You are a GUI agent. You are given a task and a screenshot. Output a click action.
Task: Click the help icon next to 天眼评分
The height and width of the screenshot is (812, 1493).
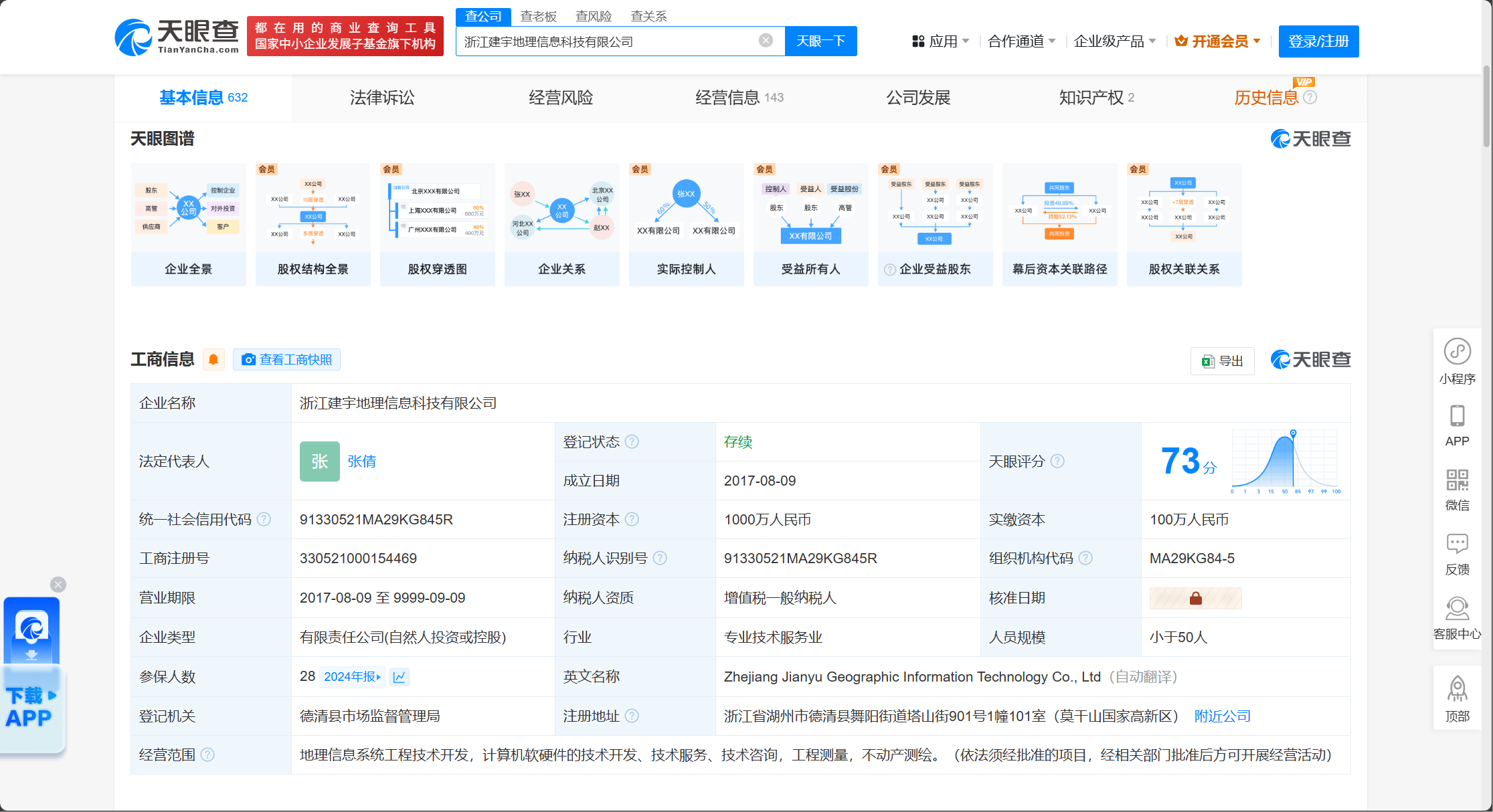1057,461
